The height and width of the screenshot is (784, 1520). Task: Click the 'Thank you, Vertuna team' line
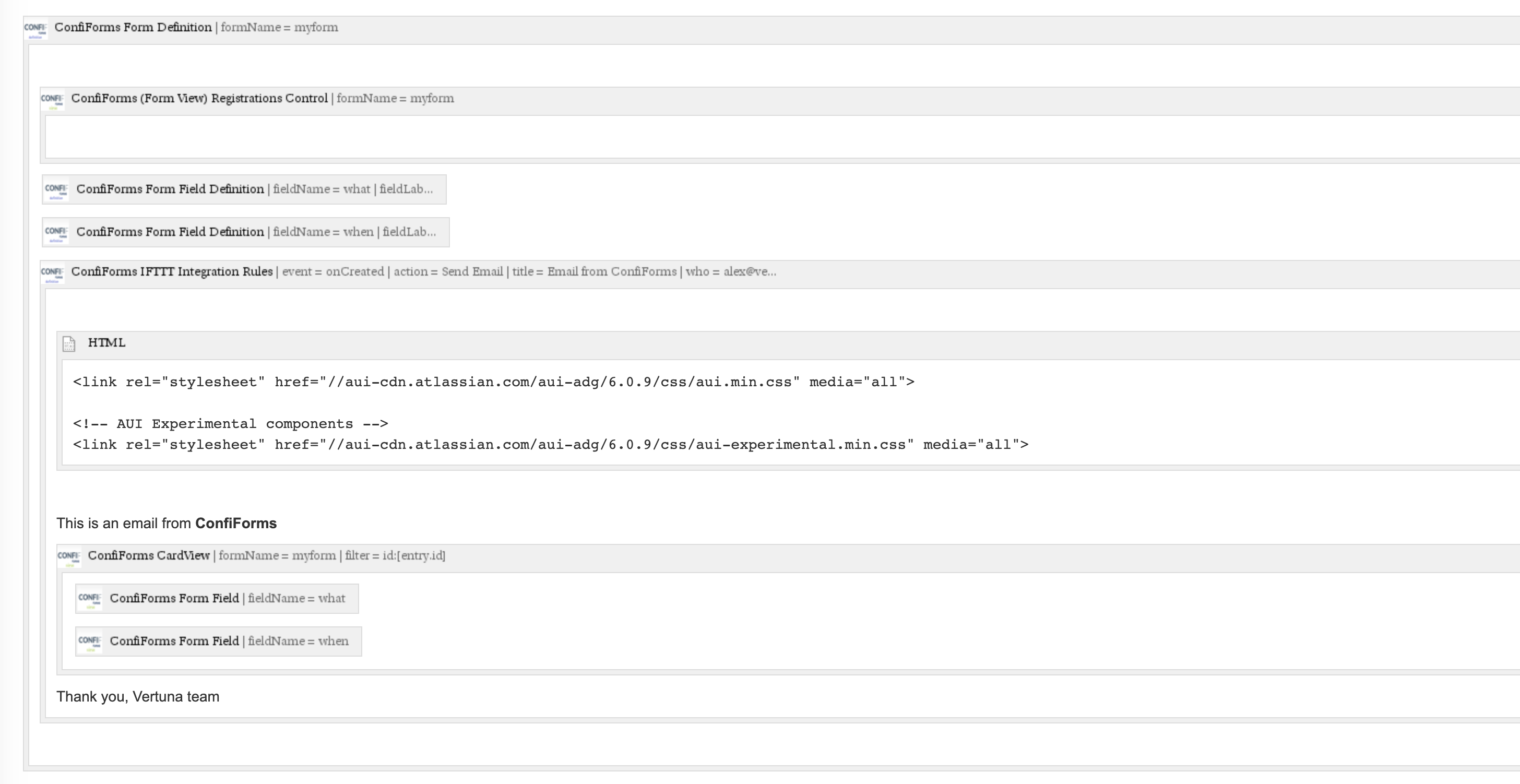click(138, 697)
